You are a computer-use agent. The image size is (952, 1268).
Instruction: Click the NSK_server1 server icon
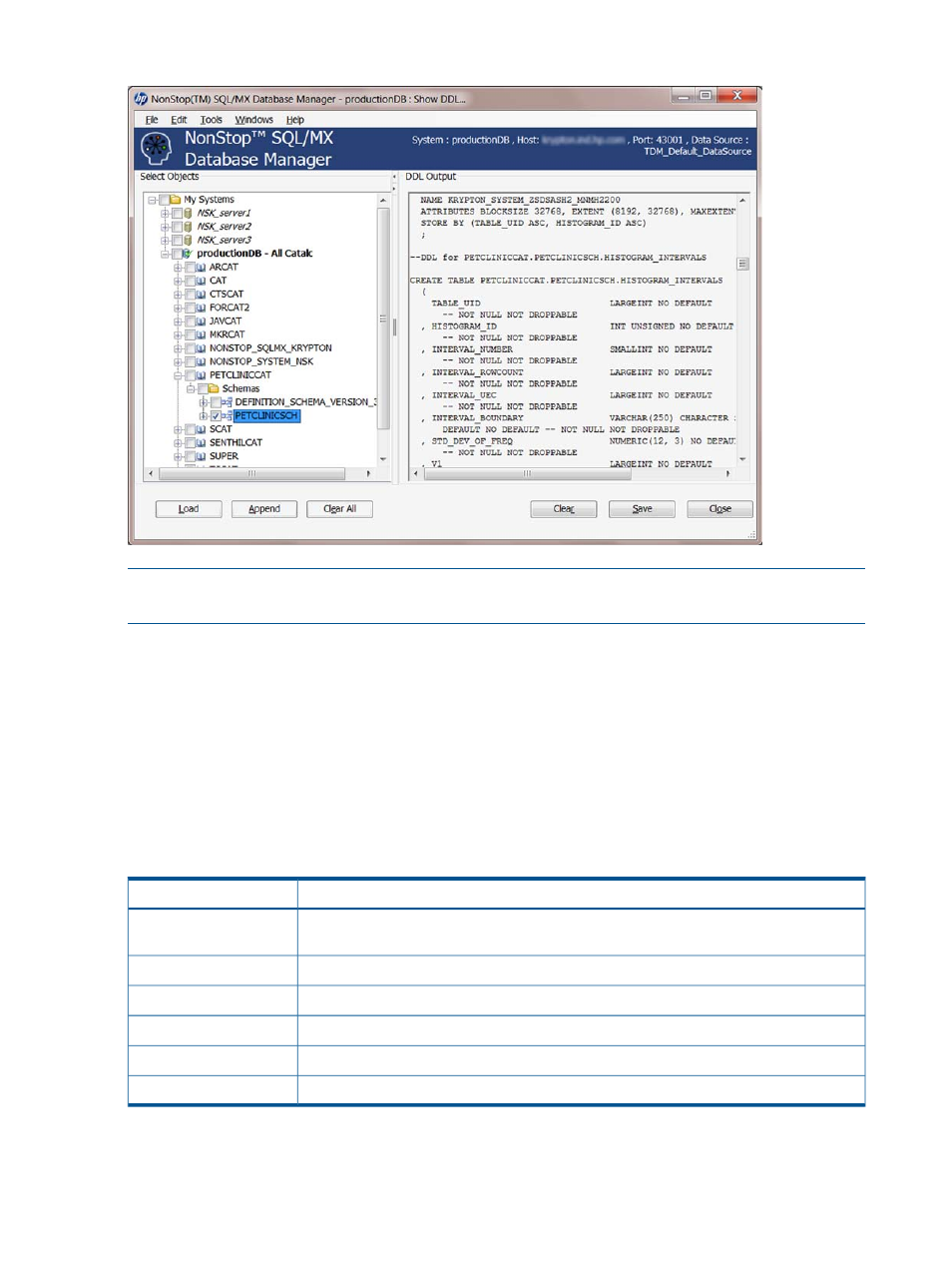(x=189, y=214)
